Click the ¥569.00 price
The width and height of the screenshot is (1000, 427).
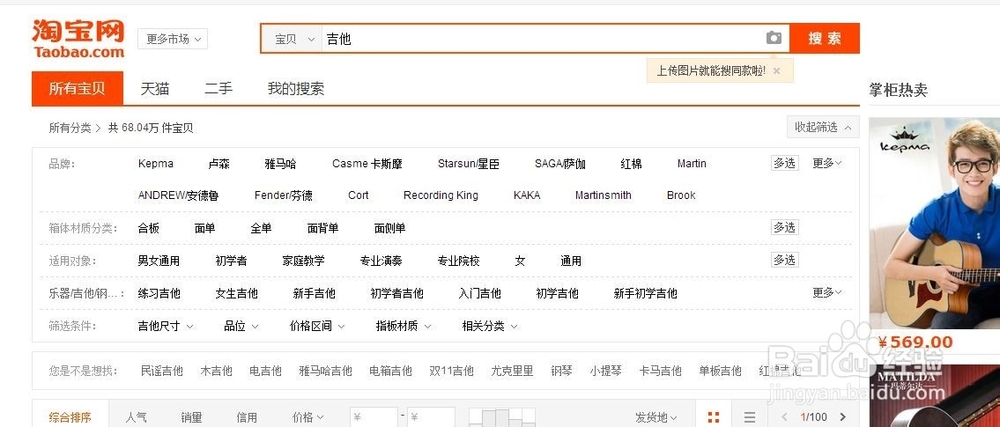[915, 342]
